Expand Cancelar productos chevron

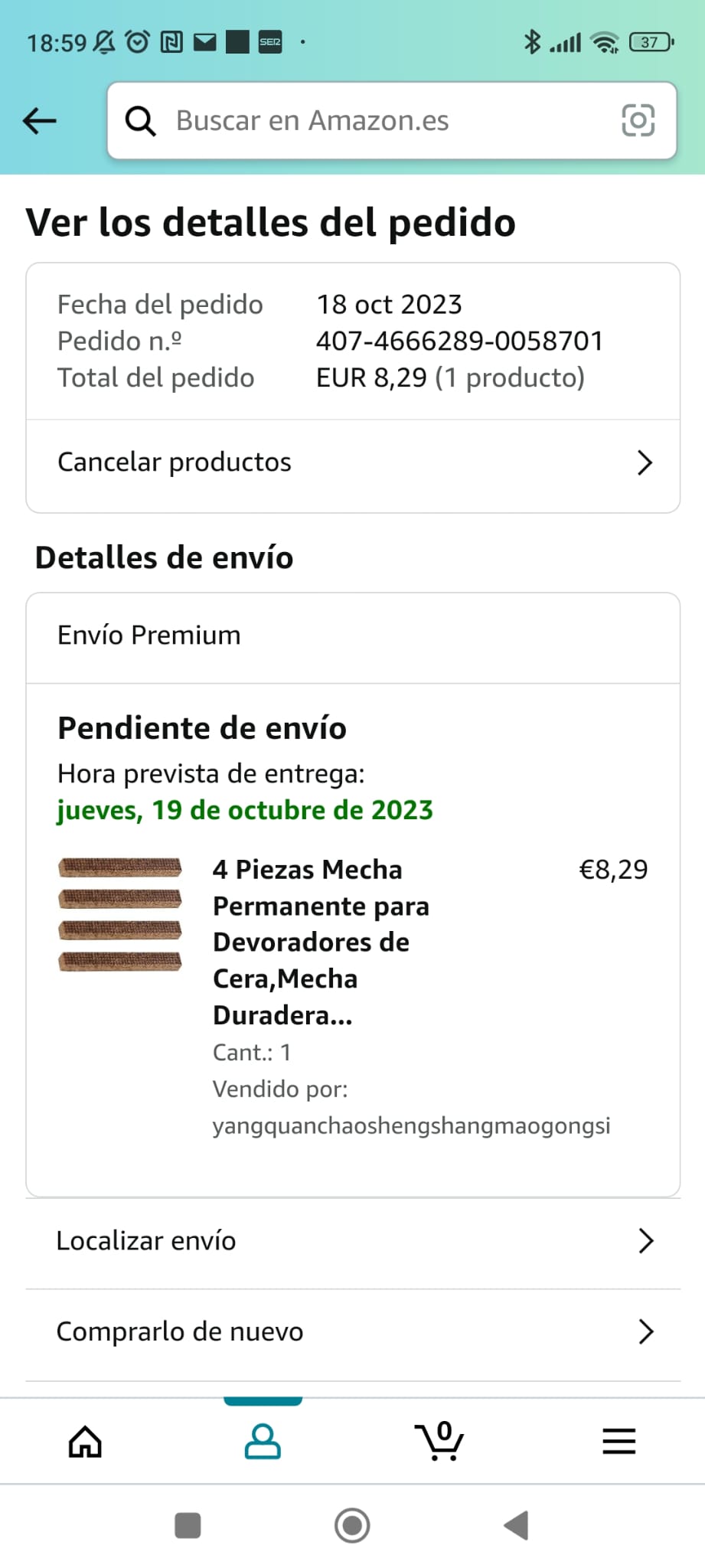[645, 462]
